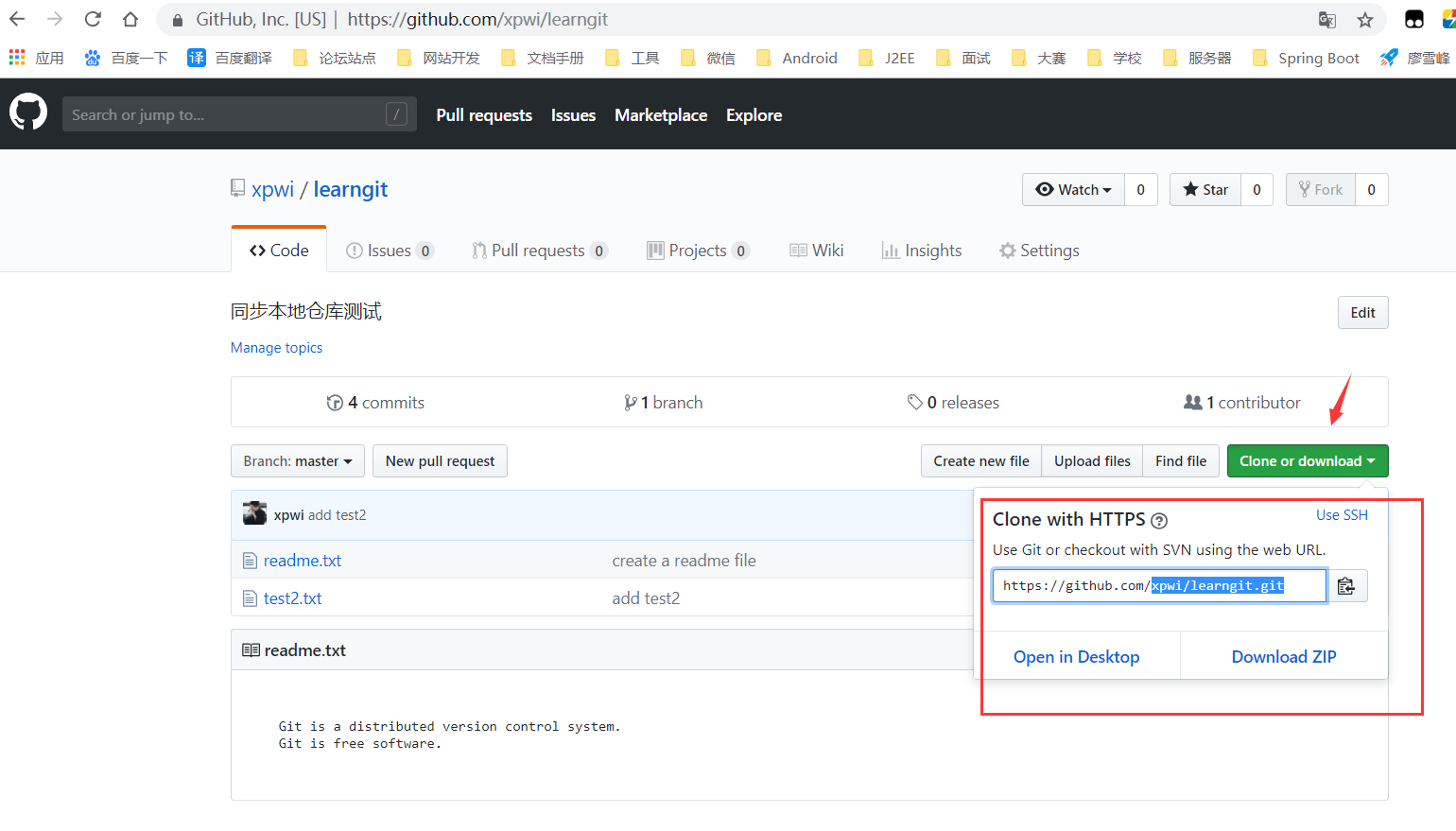Open the 文档手册 bookmark folder
This screenshot has width=1456, height=831.
(x=543, y=58)
